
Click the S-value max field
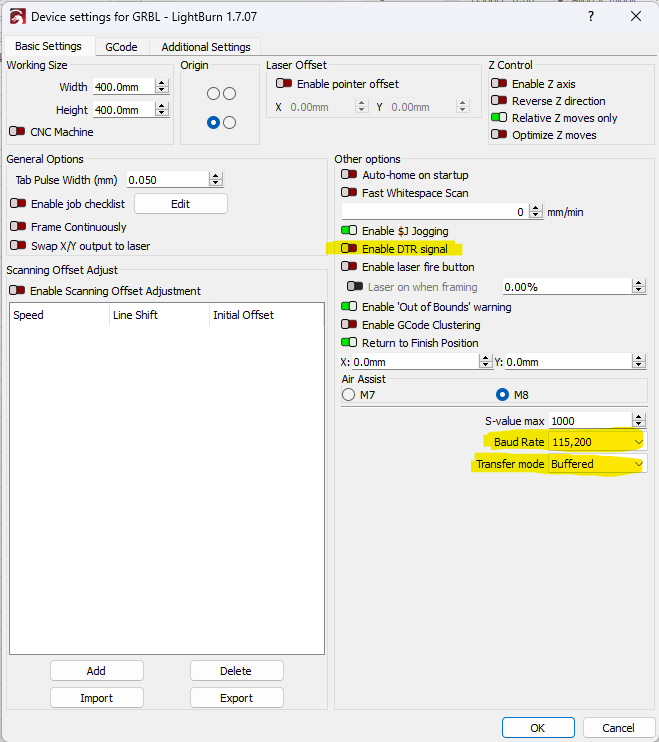pos(590,421)
